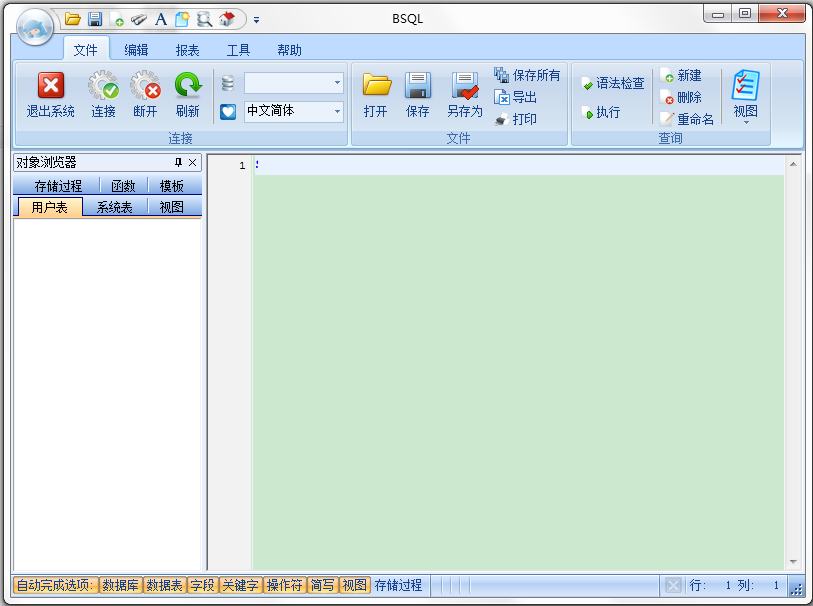Select the 函数 tab in object browser
Image resolution: width=813 pixels, height=606 pixels.
click(123, 186)
